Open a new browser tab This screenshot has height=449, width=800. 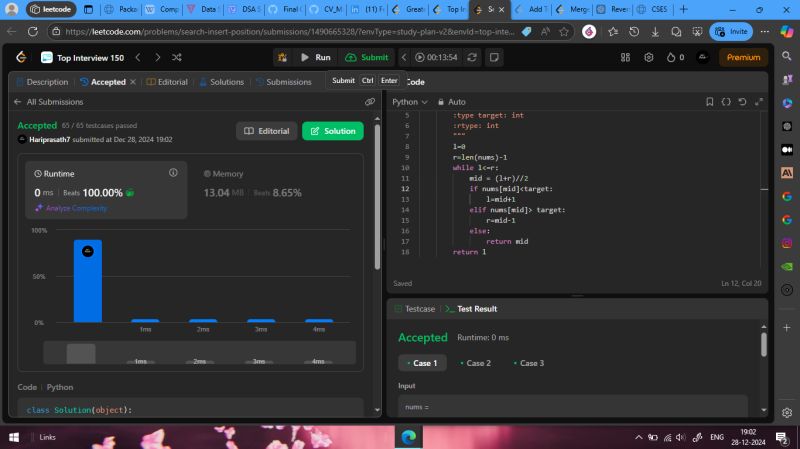click(x=684, y=9)
